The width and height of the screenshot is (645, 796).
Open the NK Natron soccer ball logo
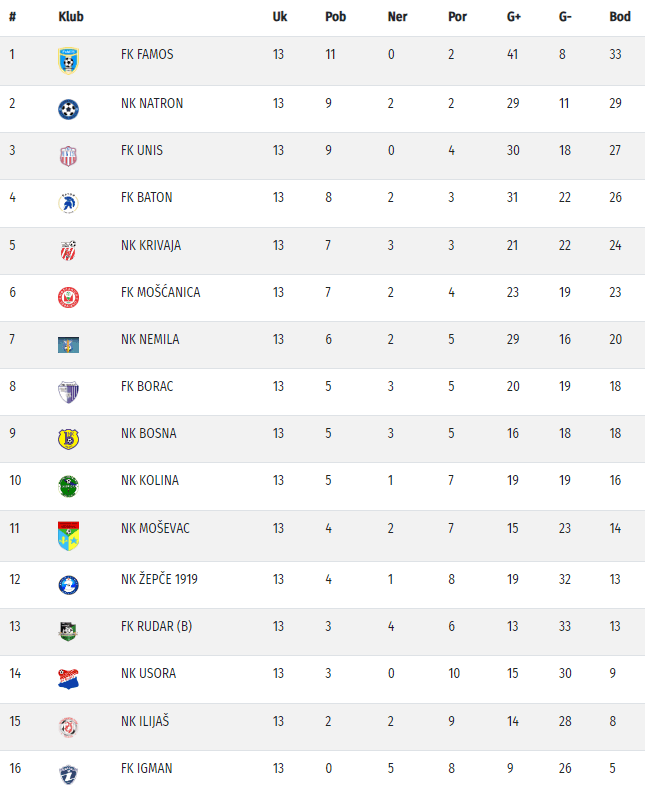point(68,110)
